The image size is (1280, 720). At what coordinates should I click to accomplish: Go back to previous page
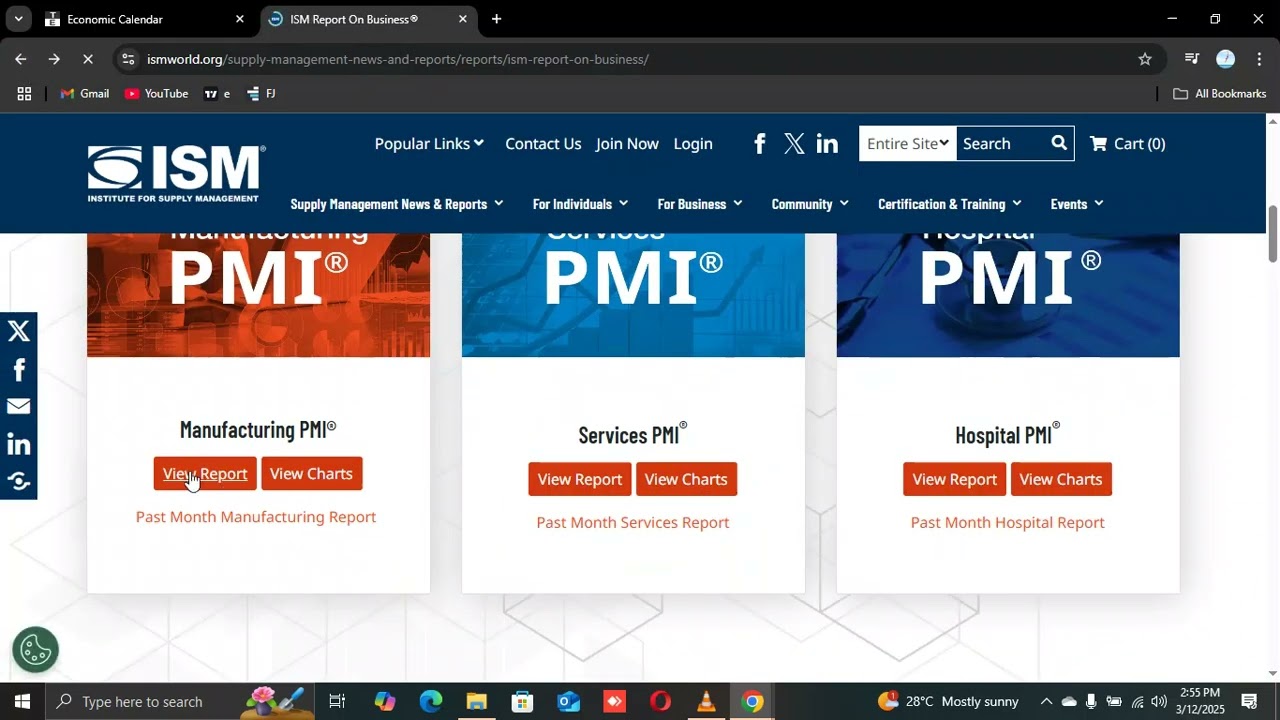click(21, 59)
